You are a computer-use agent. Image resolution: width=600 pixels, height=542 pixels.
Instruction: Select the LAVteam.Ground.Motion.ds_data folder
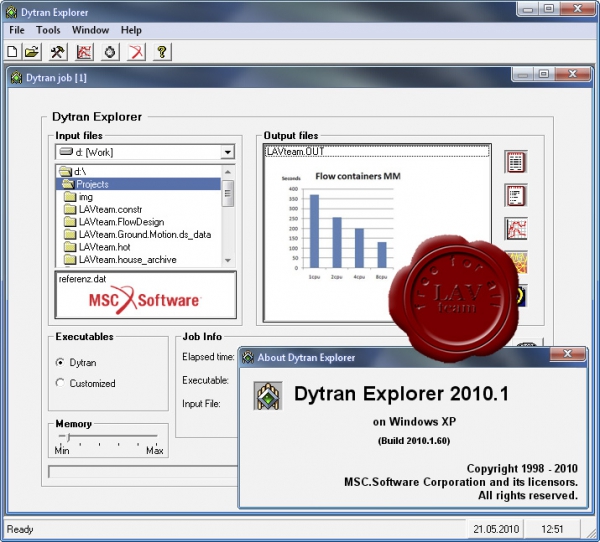pyautogui.click(x=138, y=235)
